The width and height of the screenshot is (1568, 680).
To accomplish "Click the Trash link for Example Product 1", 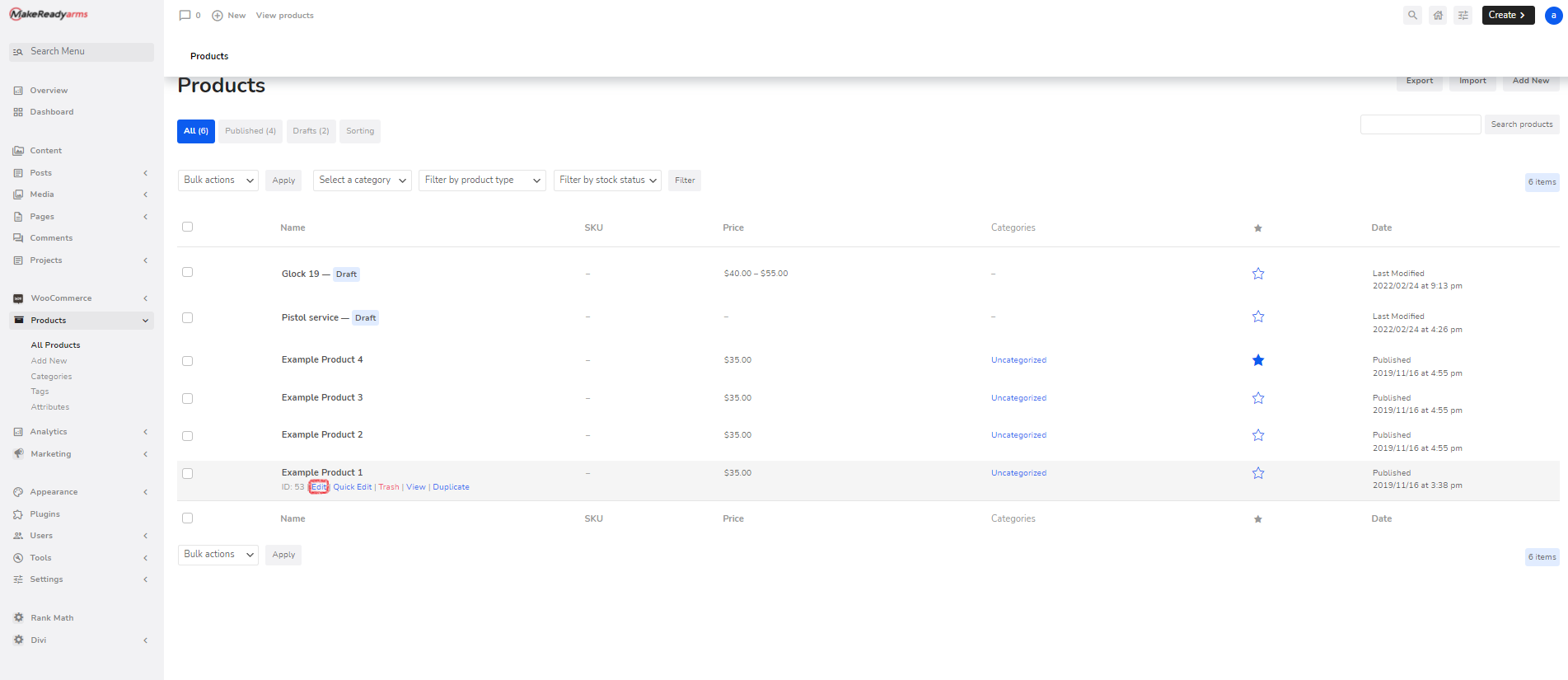I will pos(389,487).
